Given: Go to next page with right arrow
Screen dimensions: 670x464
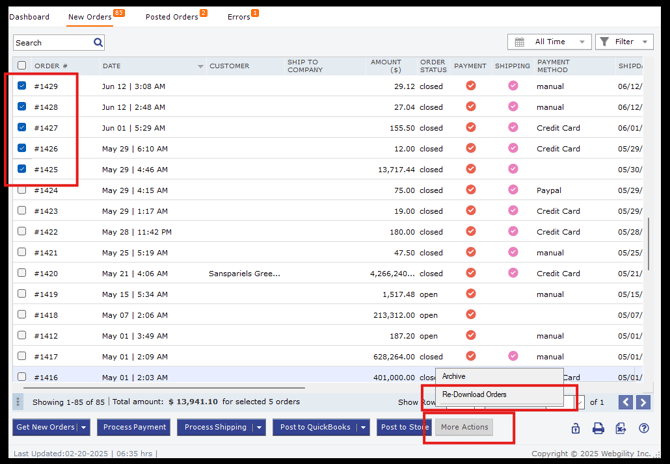Looking at the screenshot, I should tap(643, 402).
